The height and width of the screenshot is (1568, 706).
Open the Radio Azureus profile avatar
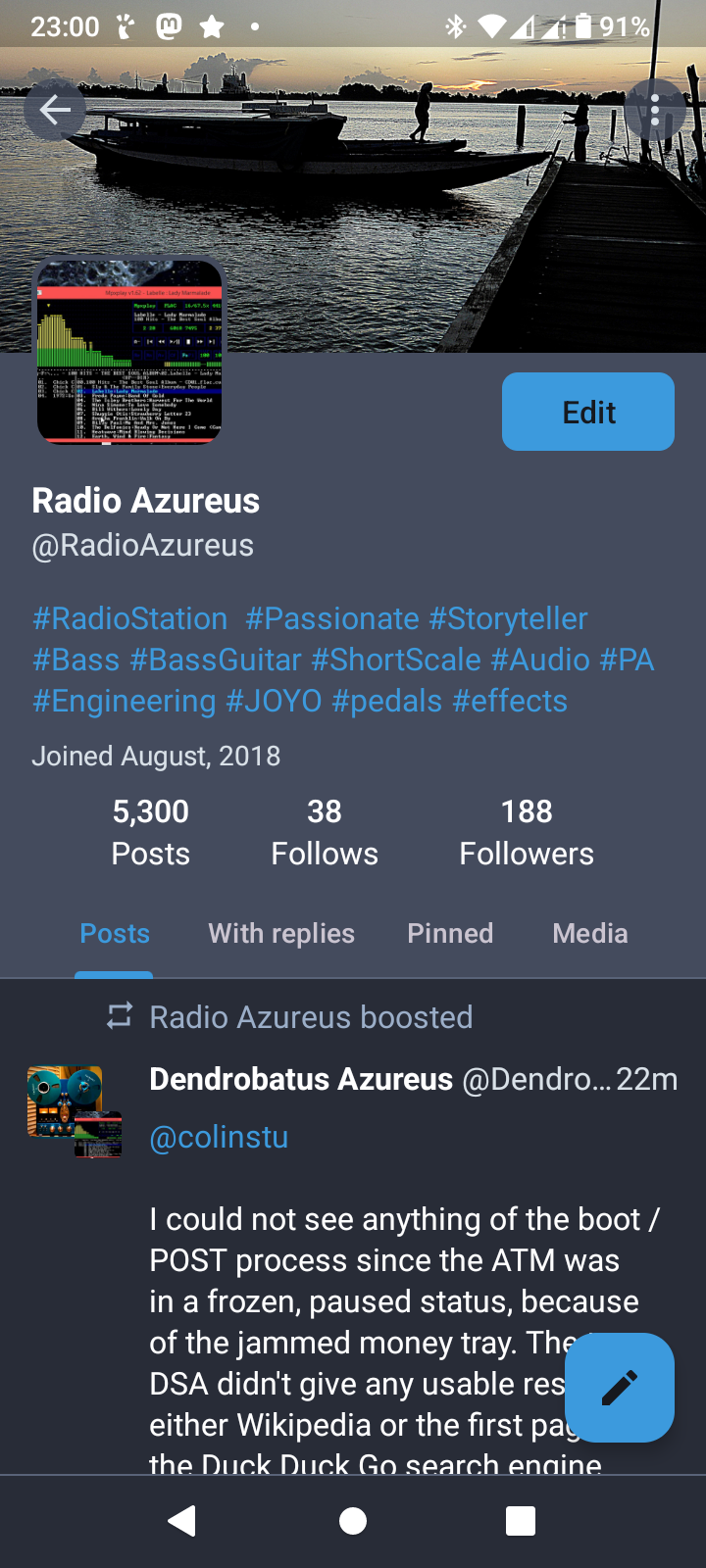coord(128,352)
